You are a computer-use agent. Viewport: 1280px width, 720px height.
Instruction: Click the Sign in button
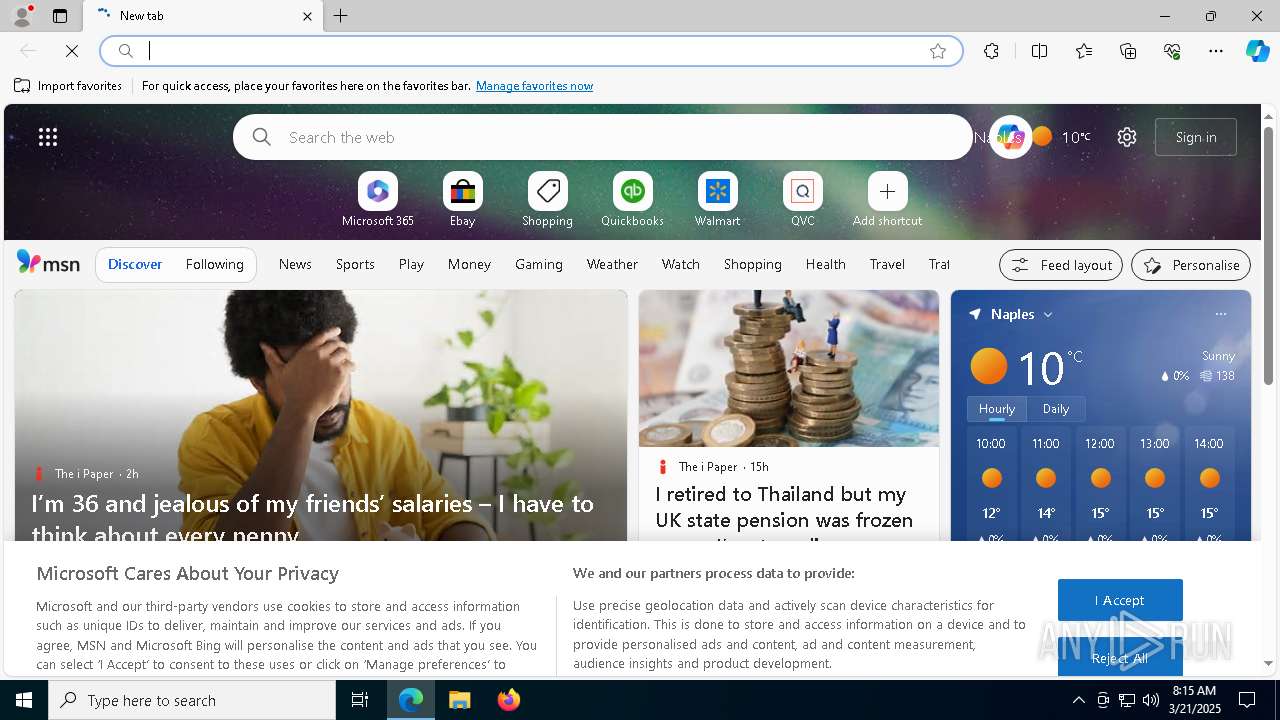pyautogui.click(x=1196, y=137)
